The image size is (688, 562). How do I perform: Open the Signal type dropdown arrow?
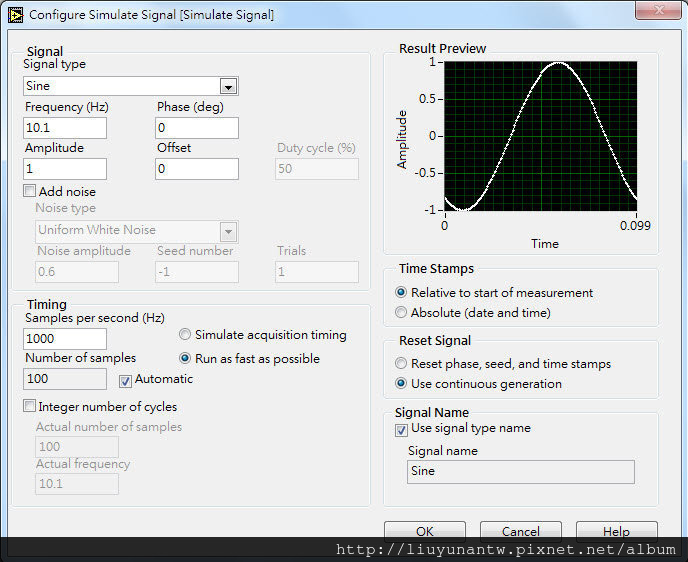pos(228,86)
